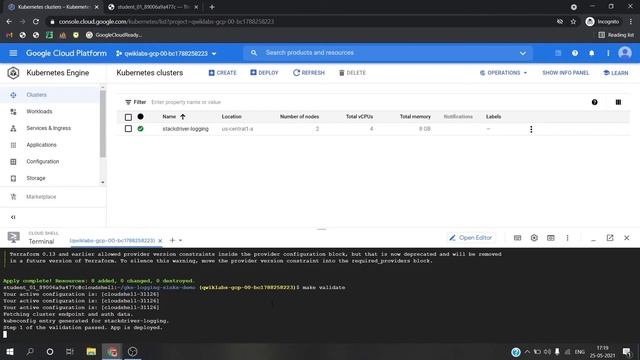Open the header settings three-dot menu
The height and width of the screenshot is (360, 640).
click(608, 53)
